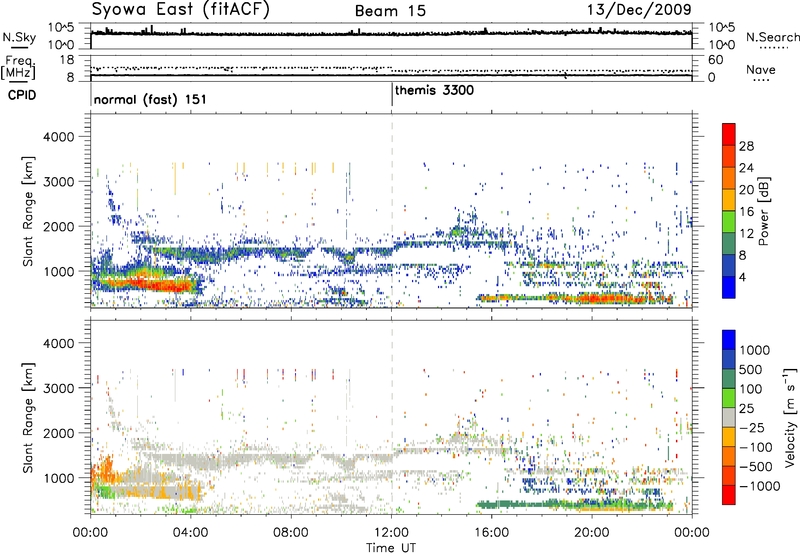800x554 pixels.
Task: Click the 'Power [dB]' color bar label
Action: [x=763, y=211]
